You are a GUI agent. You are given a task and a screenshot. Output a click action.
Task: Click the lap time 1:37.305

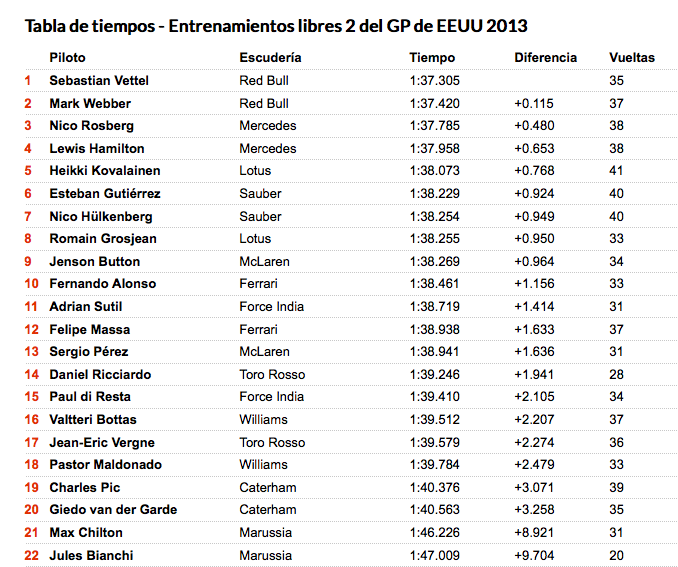435,80
